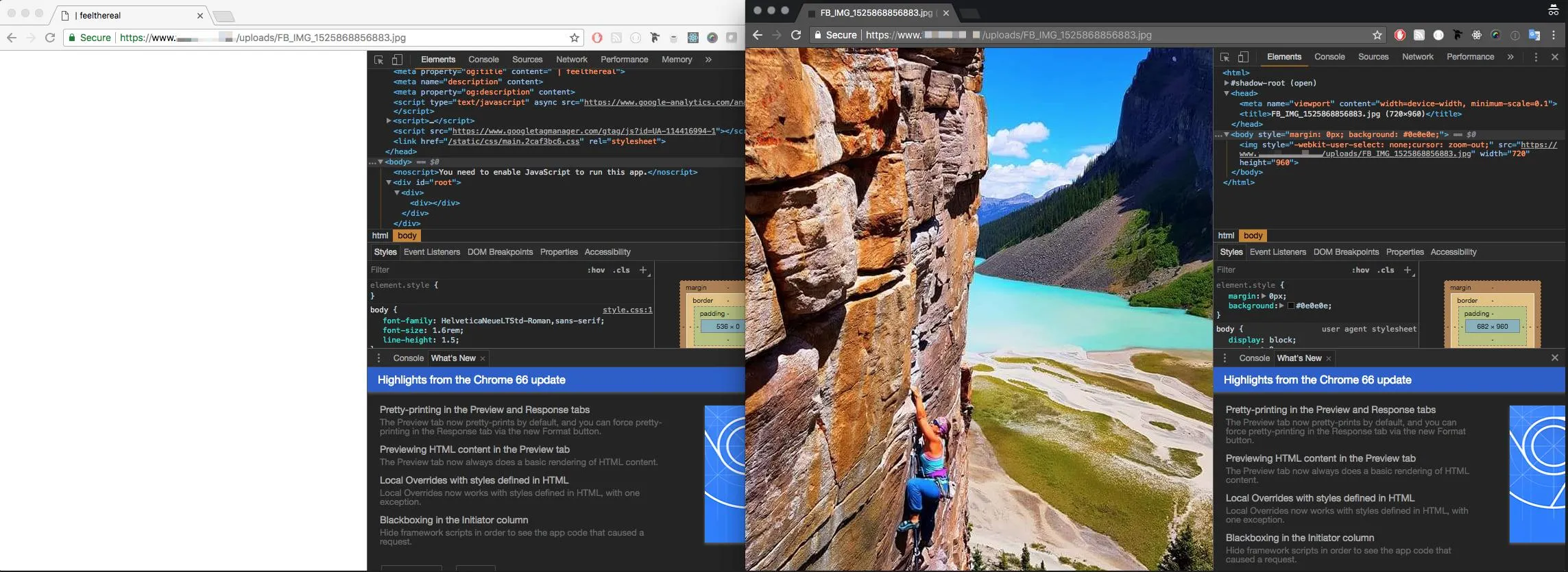Add new style rule in left Styles pane
The image size is (1568, 572).
tap(644, 270)
